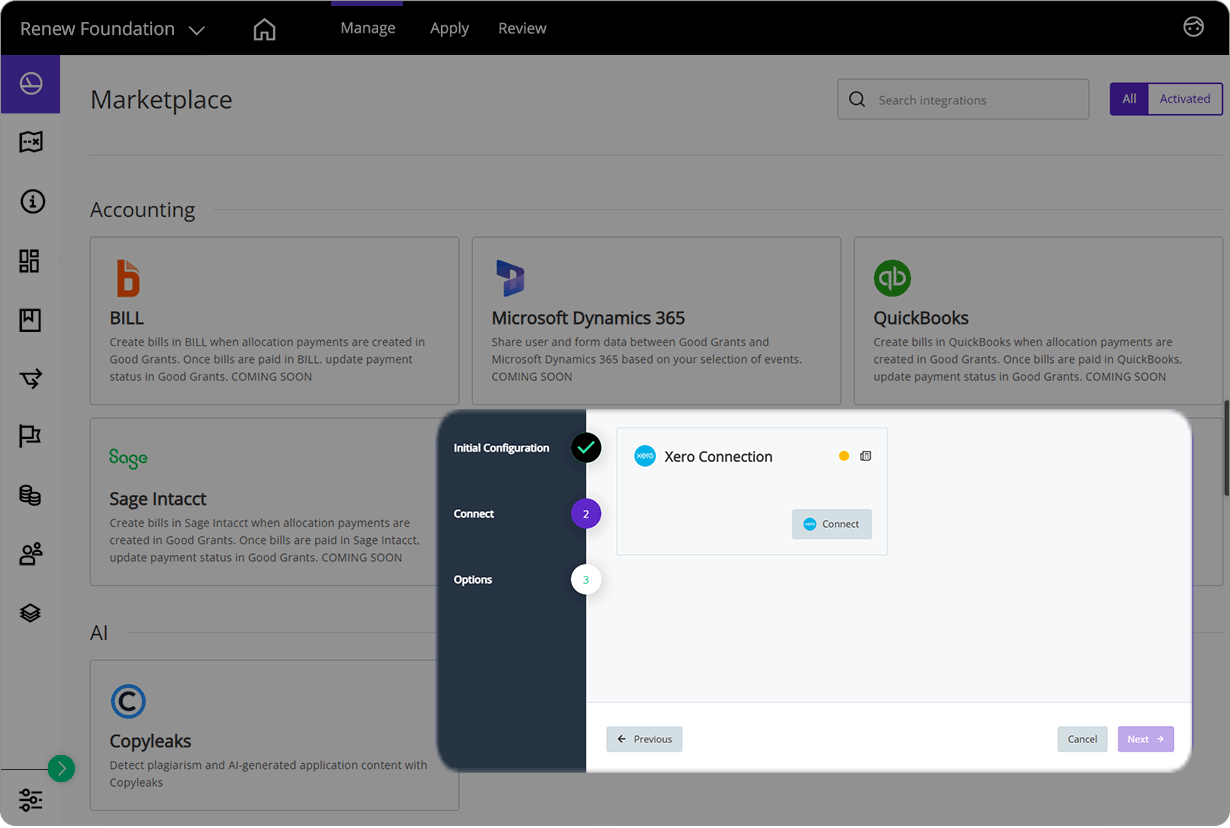The image size is (1230, 828).
Task: Click the step 2 circle
Action: point(586,514)
